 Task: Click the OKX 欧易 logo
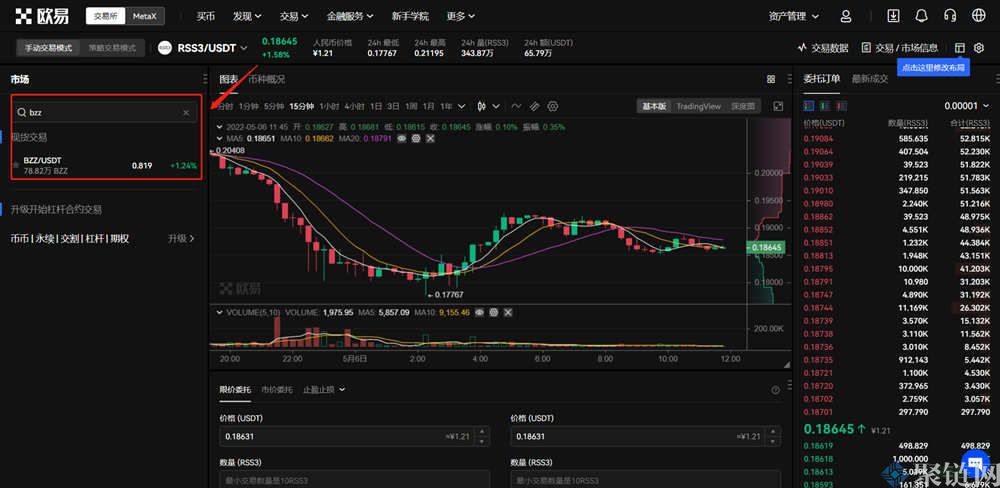pos(42,16)
